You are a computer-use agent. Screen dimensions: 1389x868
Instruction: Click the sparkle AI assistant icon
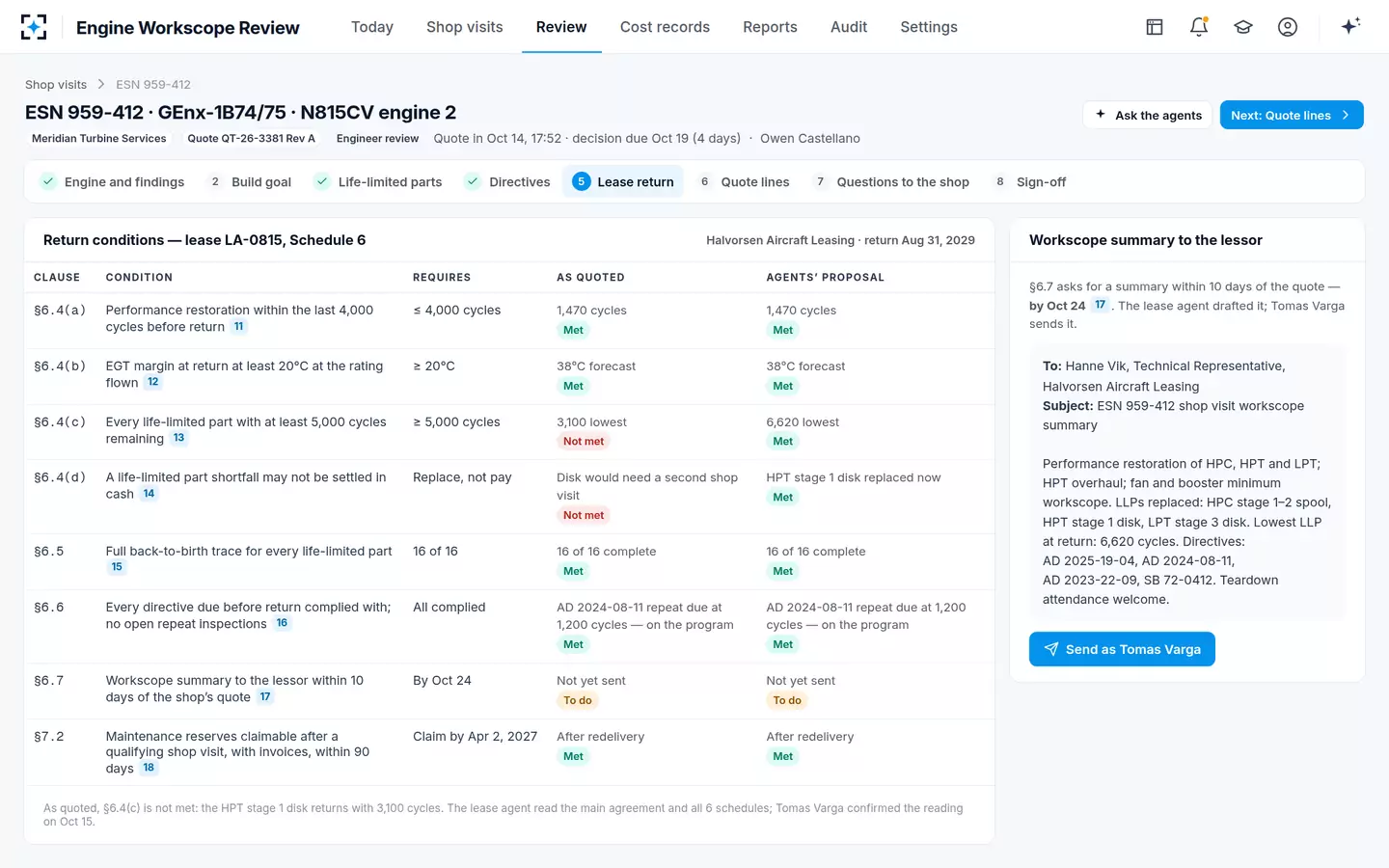pos(1350,26)
